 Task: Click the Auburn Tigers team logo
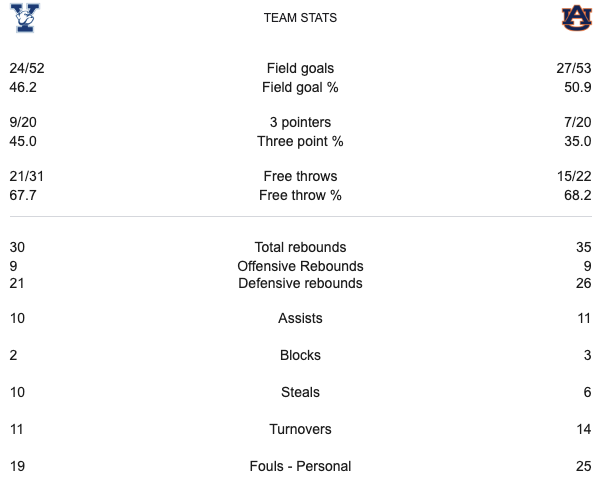click(x=577, y=18)
